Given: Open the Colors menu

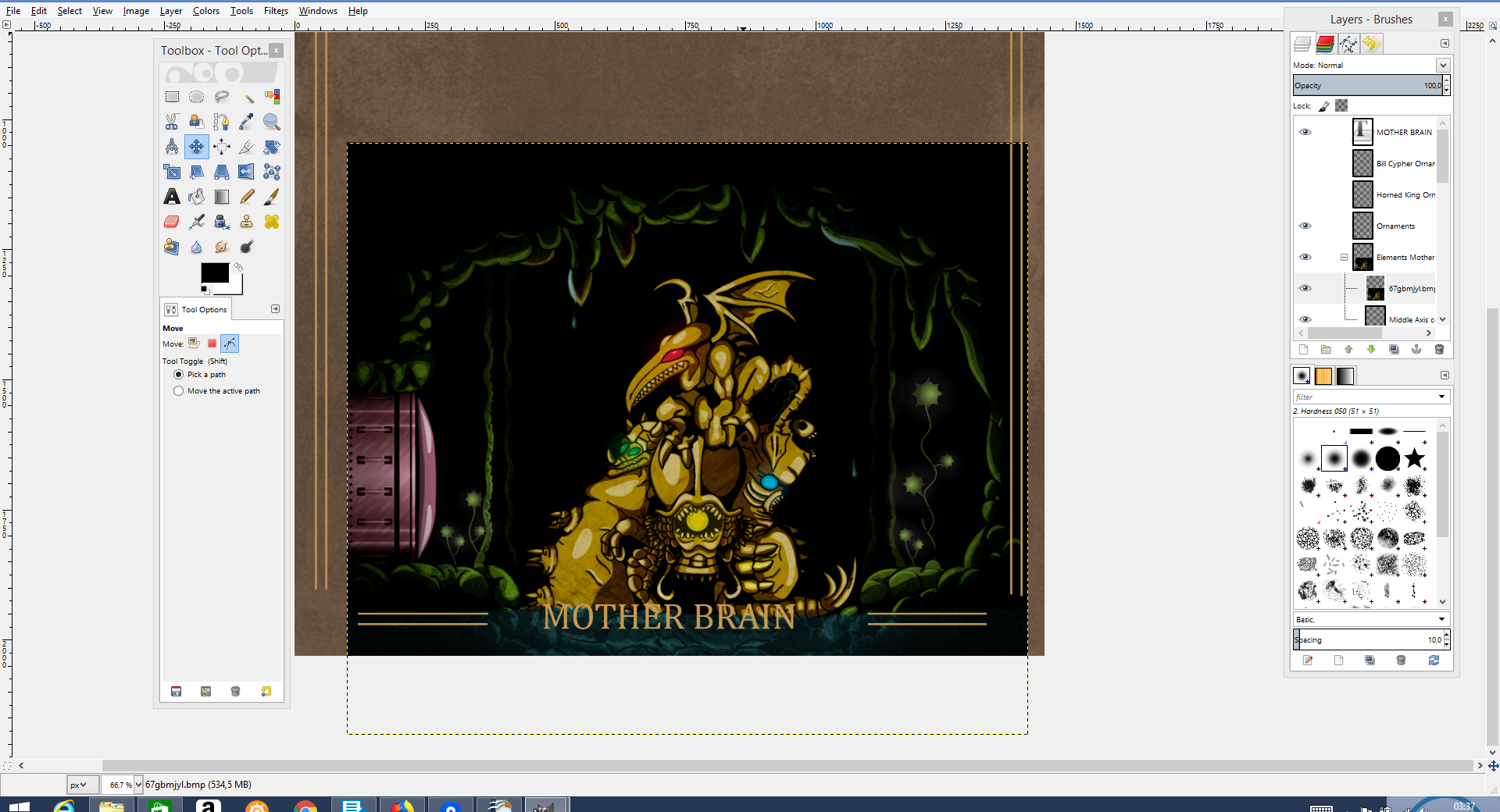Looking at the screenshot, I should point(206,11).
